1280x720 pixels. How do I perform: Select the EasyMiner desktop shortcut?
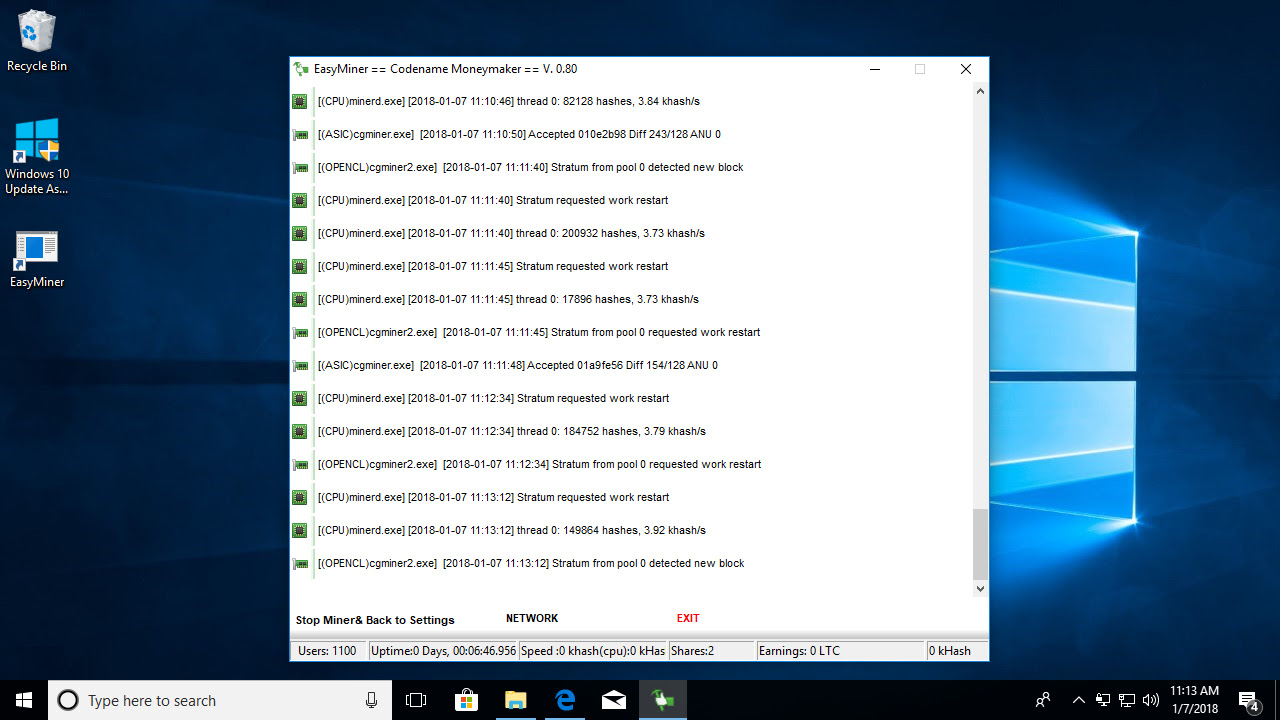(37, 260)
